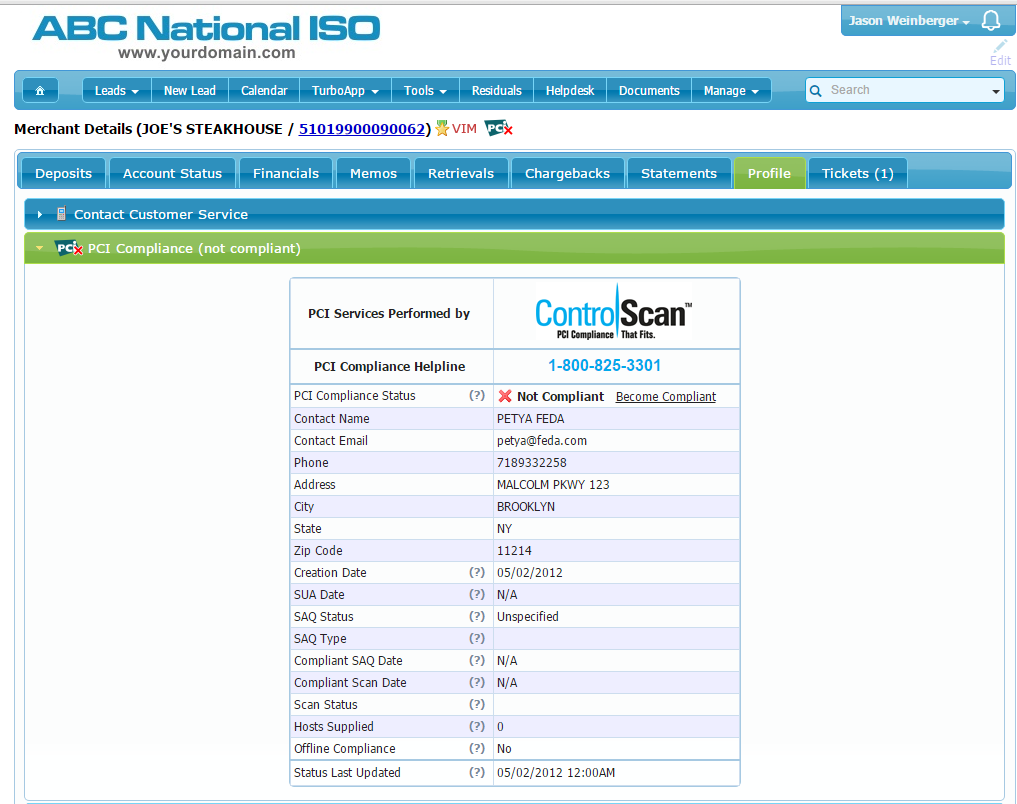Show help for Offline Compliance
Image resolution: width=1017 pixels, height=804 pixels.
pos(477,748)
